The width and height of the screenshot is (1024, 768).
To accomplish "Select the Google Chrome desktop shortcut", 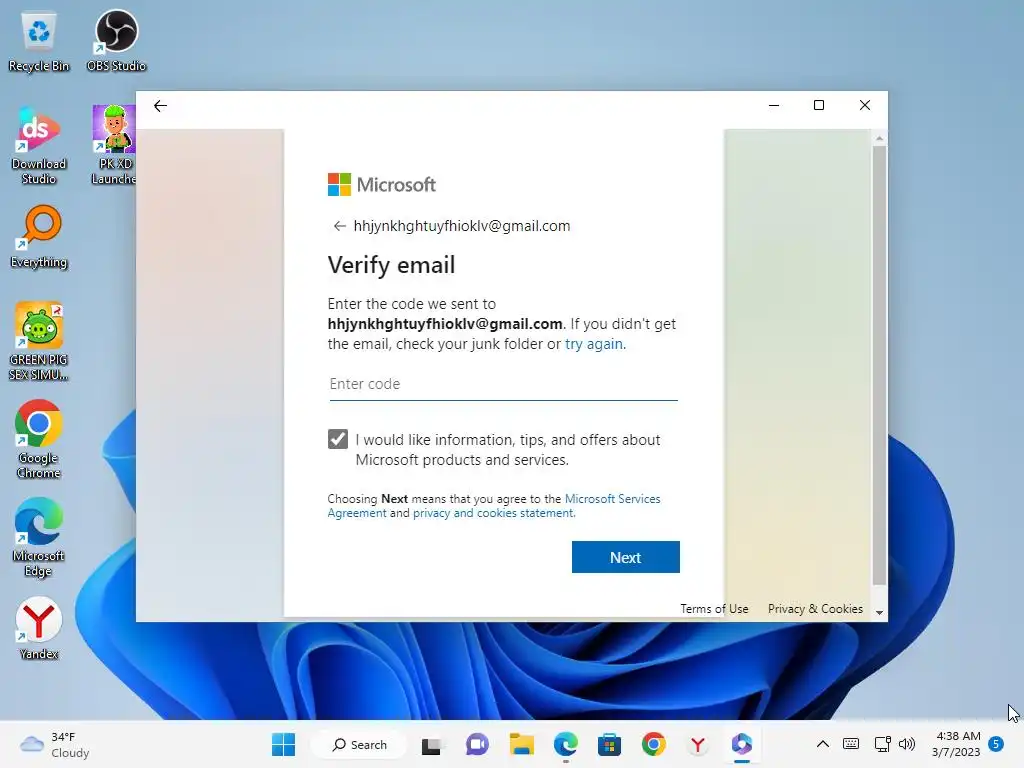I will coord(39,439).
